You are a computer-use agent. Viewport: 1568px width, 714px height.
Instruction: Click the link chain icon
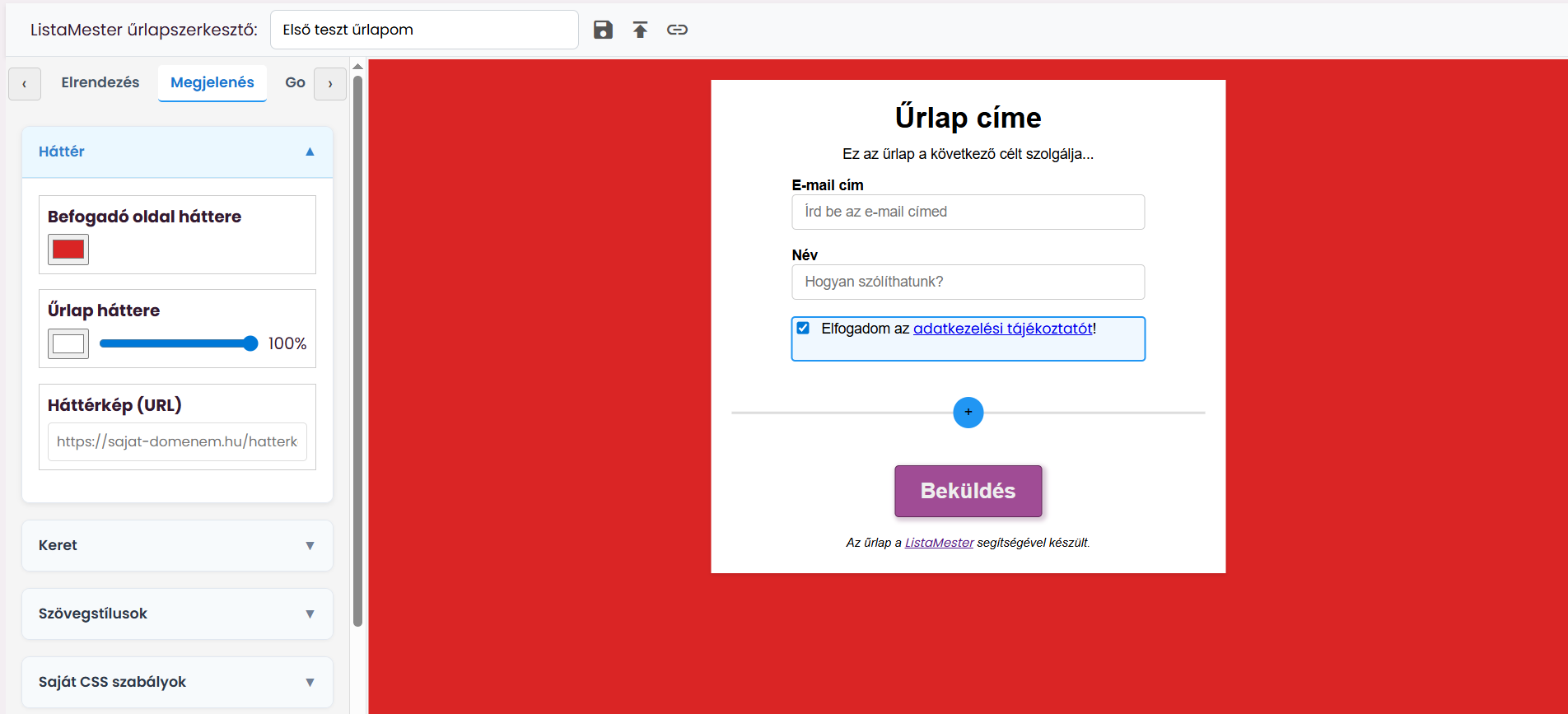tap(677, 30)
